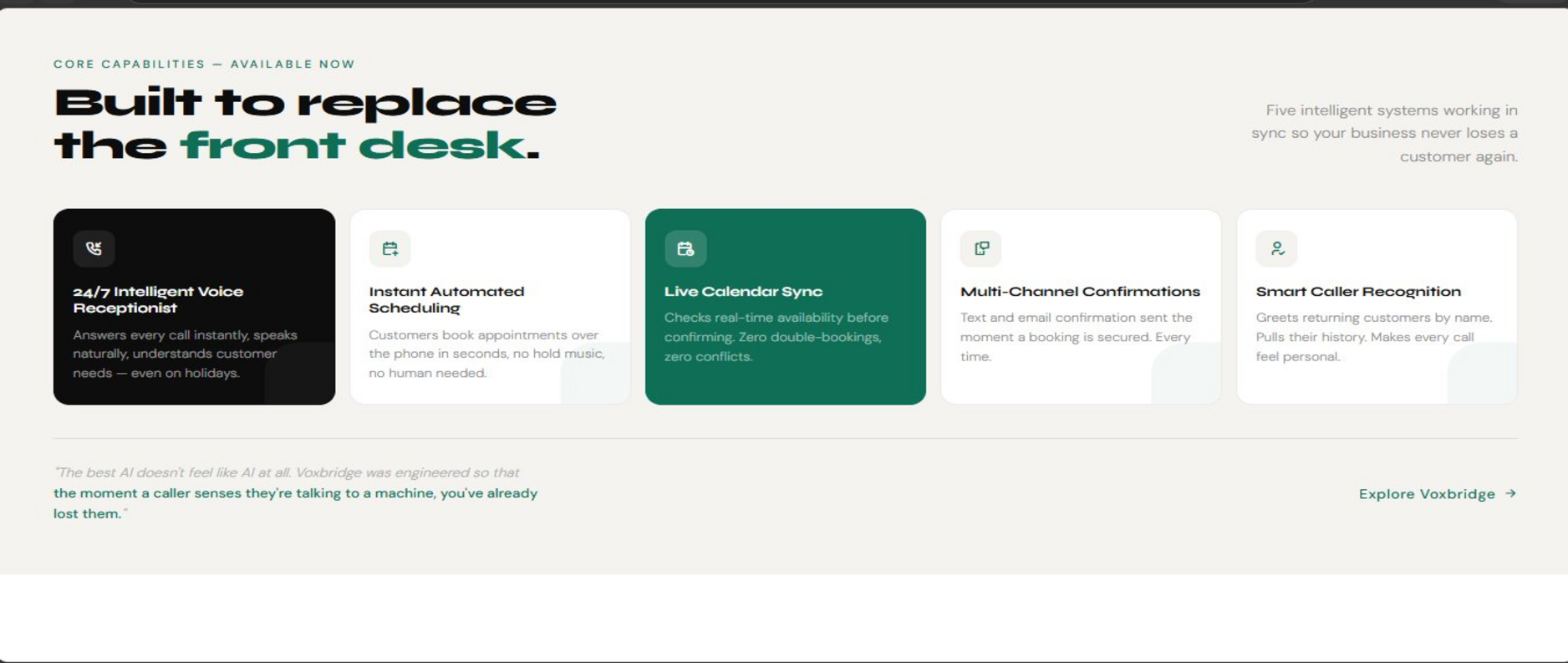Click the arrow next to Explore Voxbridge

(x=1510, y=493)
